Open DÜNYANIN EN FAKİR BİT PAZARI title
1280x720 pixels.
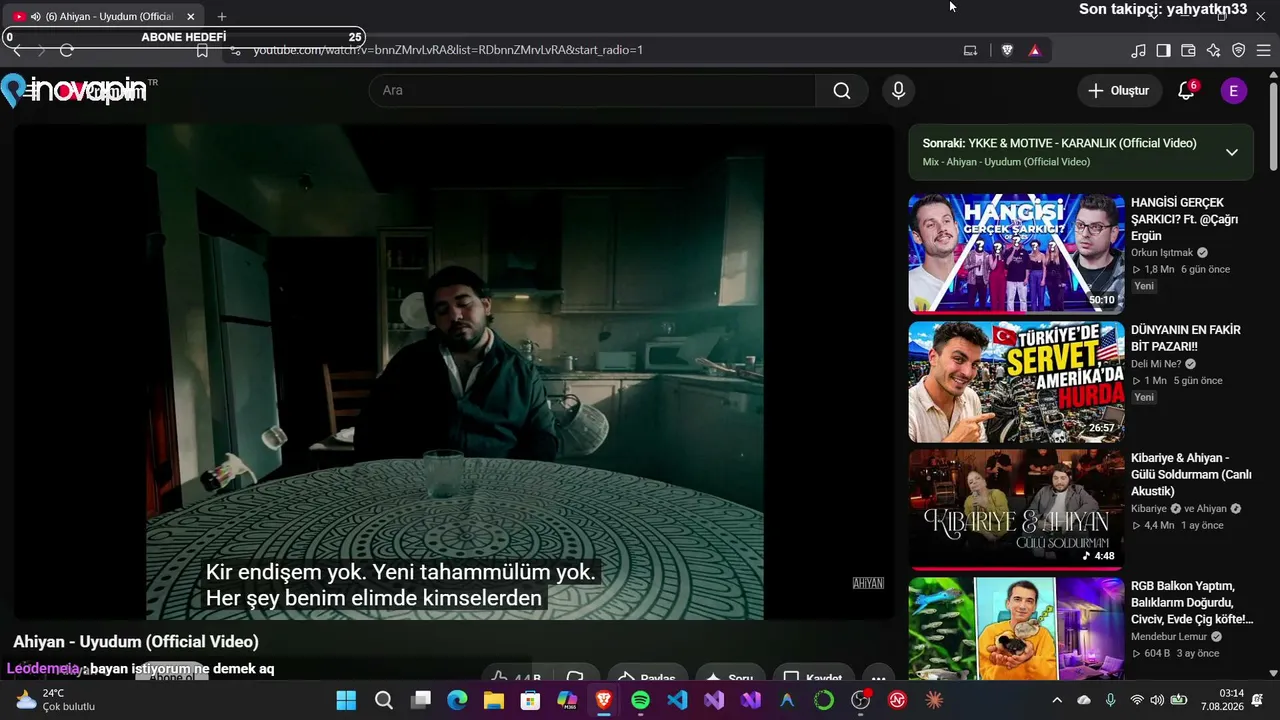1186,338
